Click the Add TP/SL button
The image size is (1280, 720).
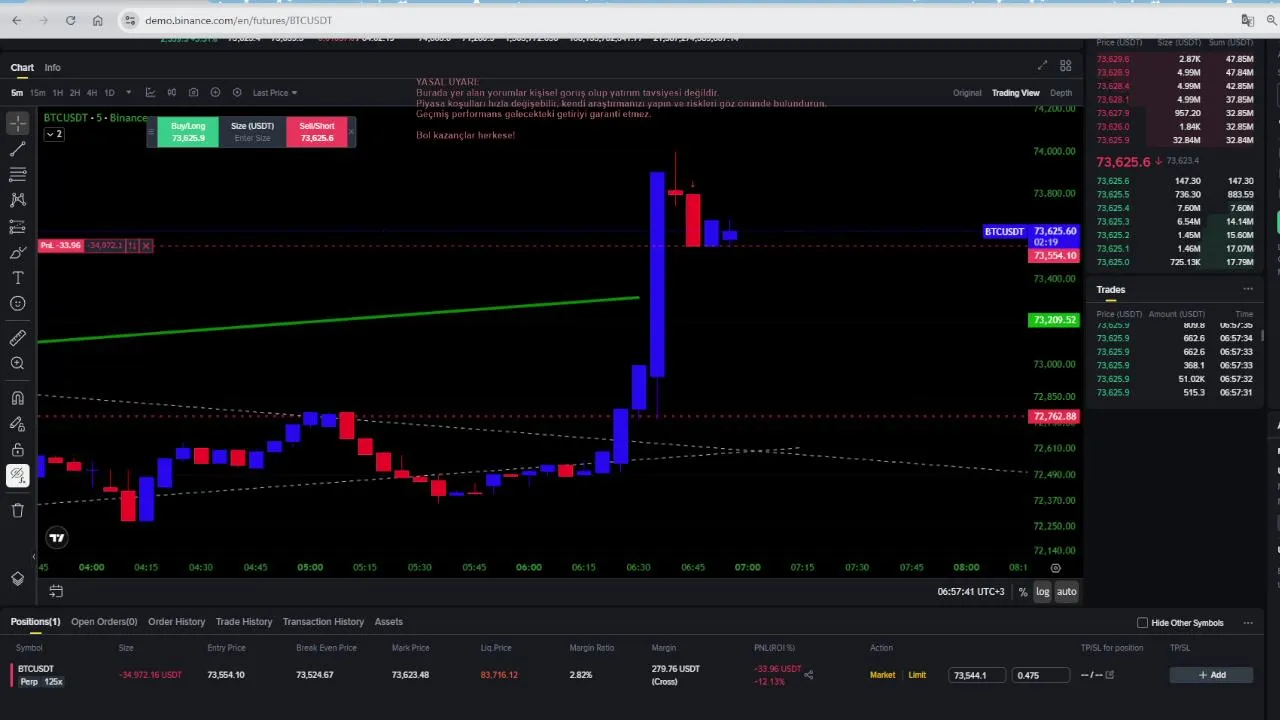1211,675
